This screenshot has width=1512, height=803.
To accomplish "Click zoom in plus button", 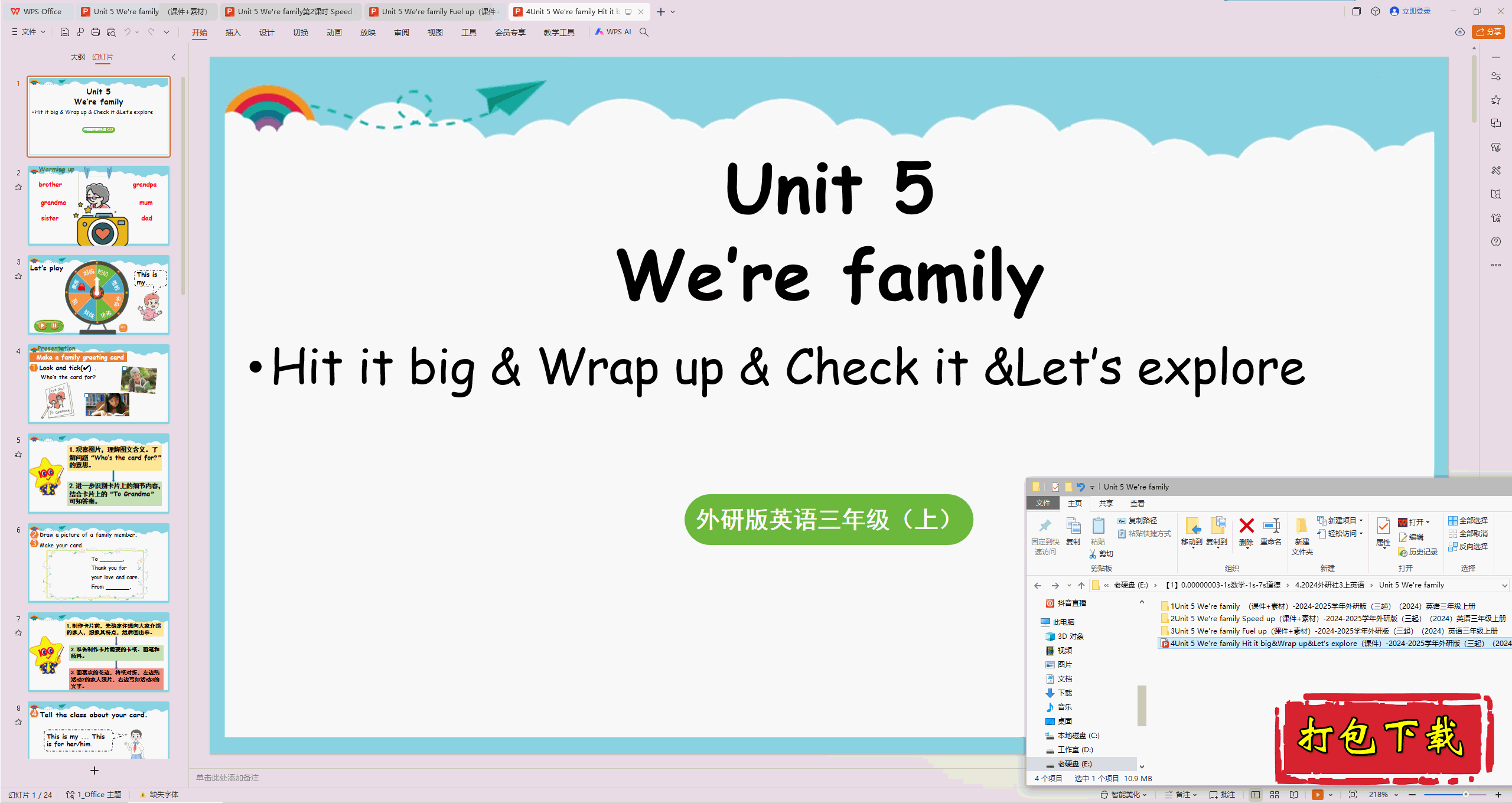I will pos(1498,795).
